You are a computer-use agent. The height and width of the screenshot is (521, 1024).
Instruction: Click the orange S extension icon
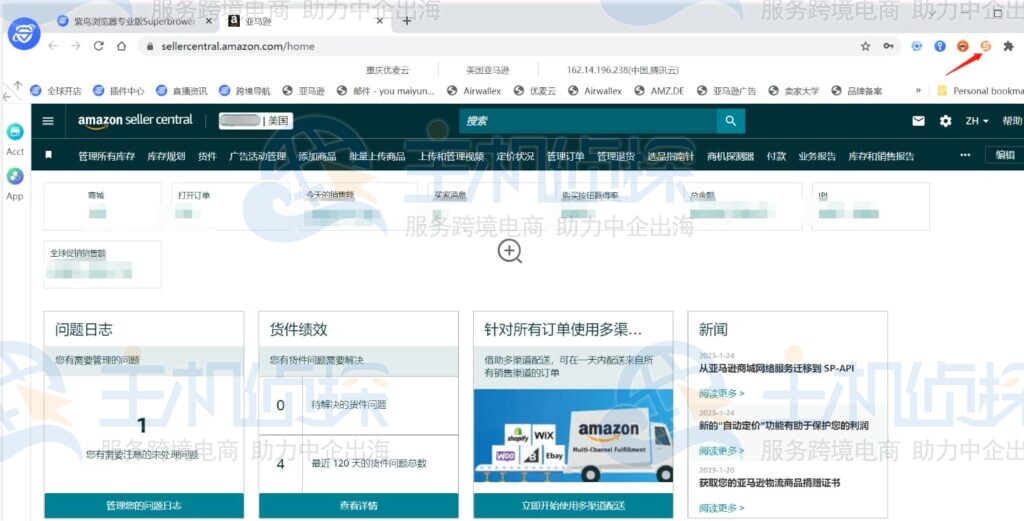(985, 46)
